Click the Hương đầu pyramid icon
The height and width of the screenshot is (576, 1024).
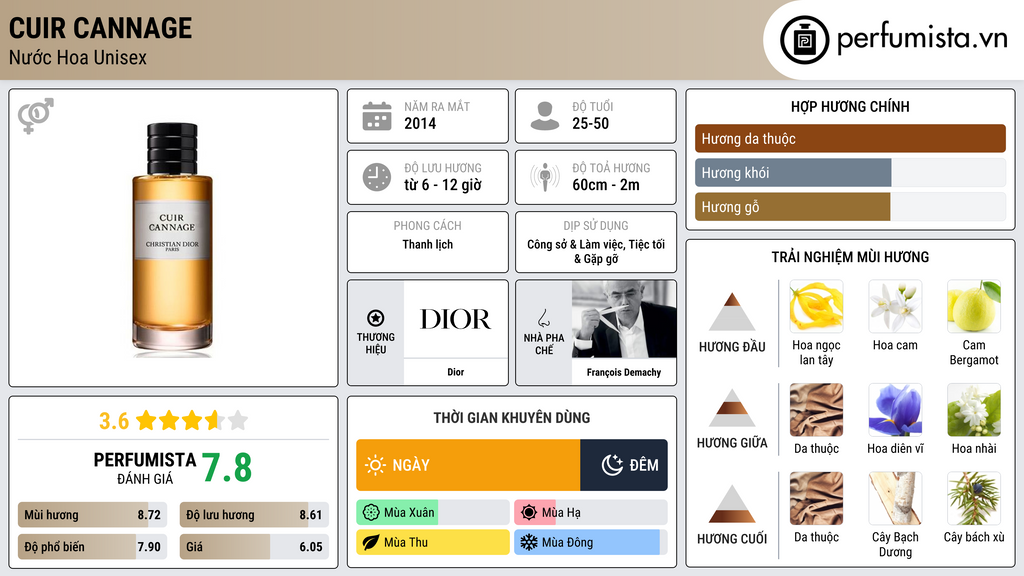(x=732, y=312)
